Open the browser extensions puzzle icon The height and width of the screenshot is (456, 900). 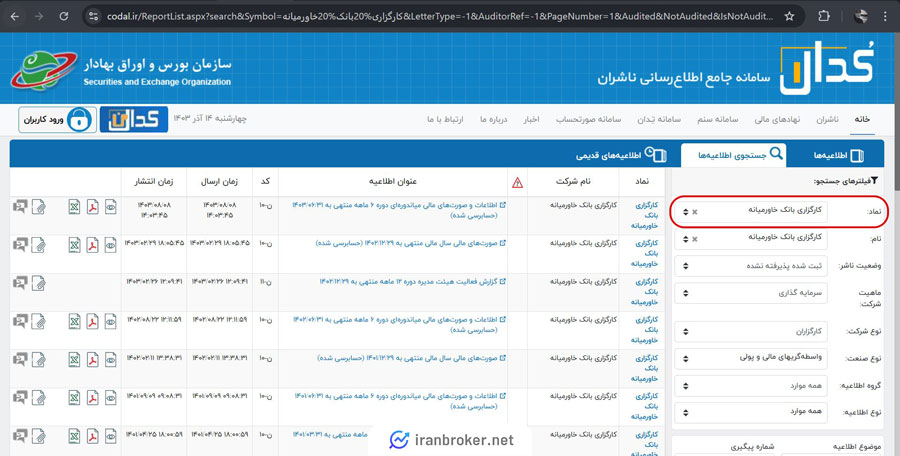(824, 16)
